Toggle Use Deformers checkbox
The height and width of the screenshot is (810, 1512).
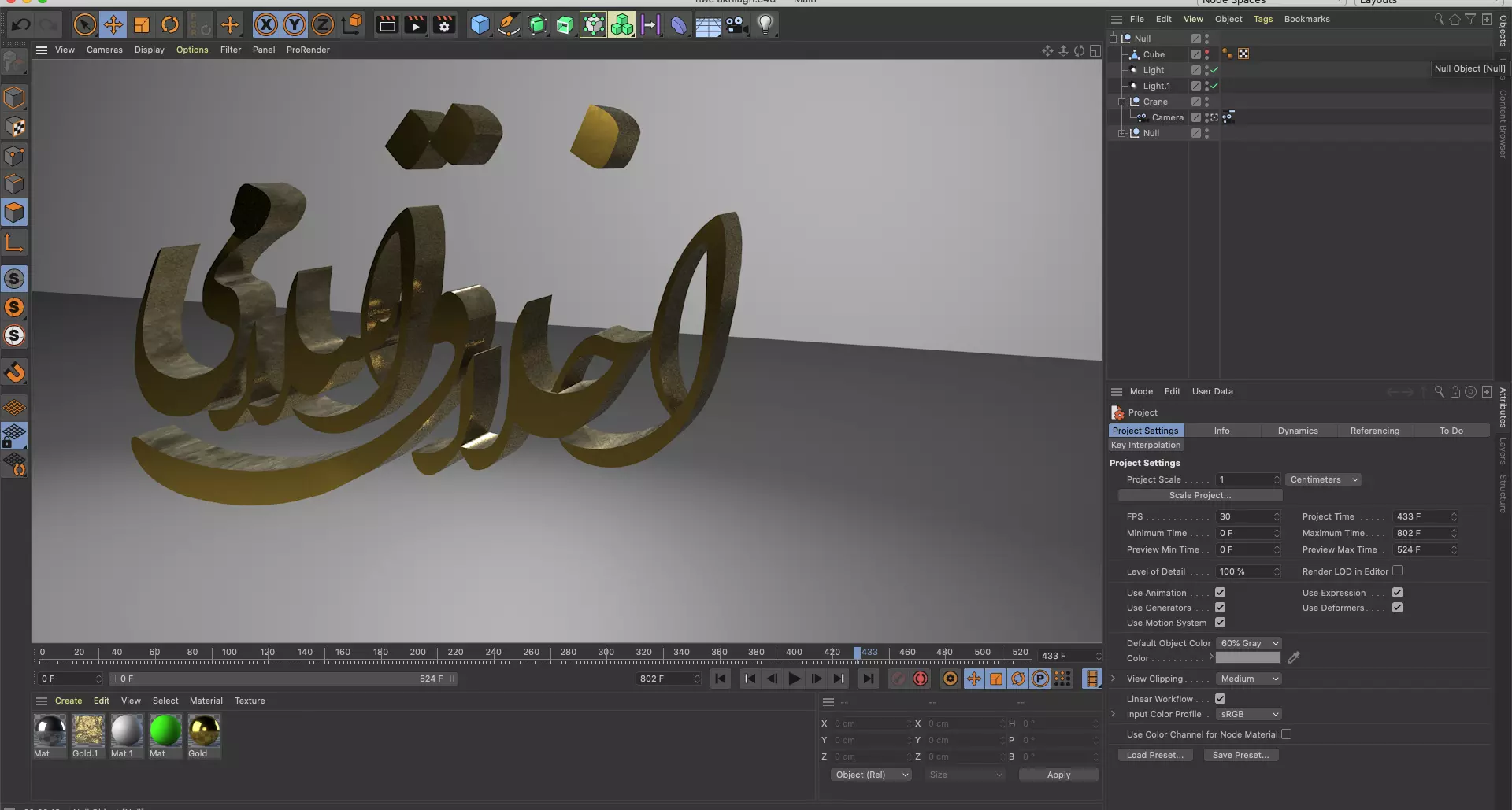(x=1397, y=608)
